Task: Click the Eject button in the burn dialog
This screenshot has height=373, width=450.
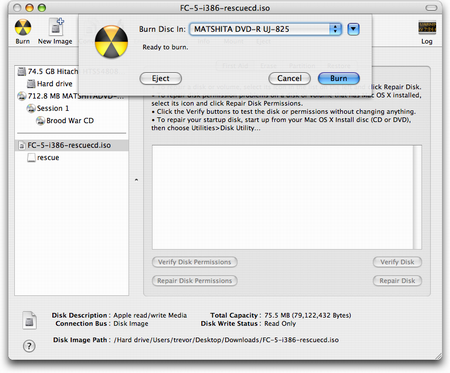Action: pos(160,78)
